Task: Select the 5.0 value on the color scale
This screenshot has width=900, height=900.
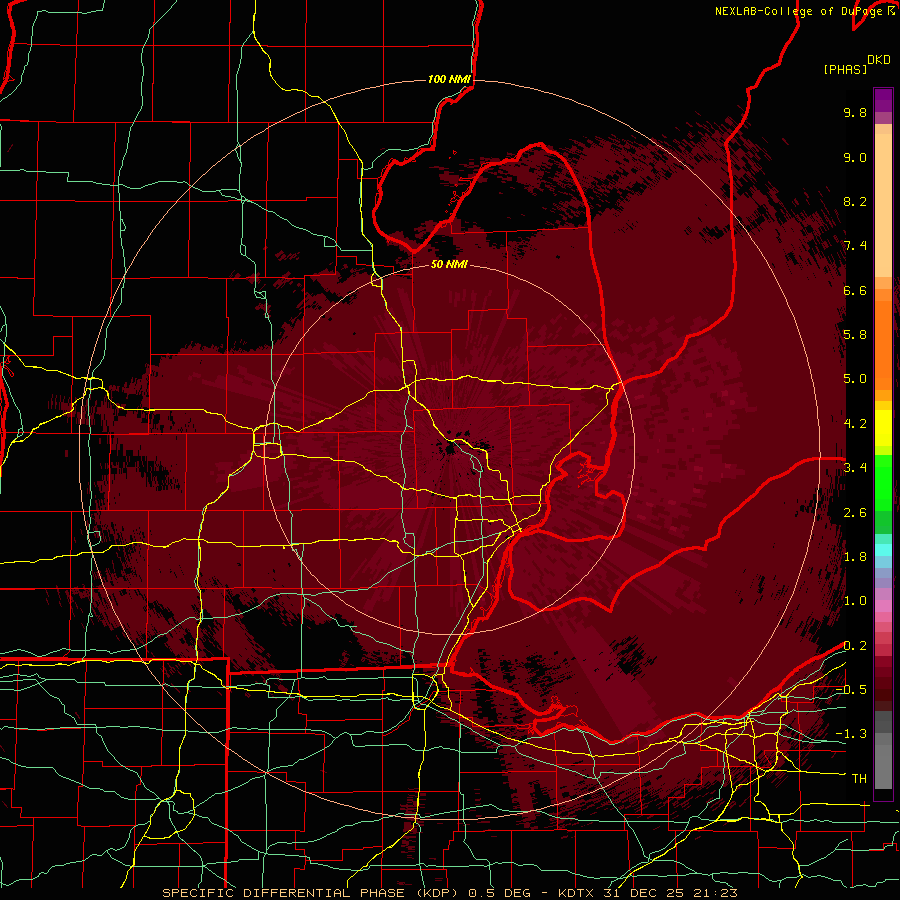Action: (x=855, y=379)
